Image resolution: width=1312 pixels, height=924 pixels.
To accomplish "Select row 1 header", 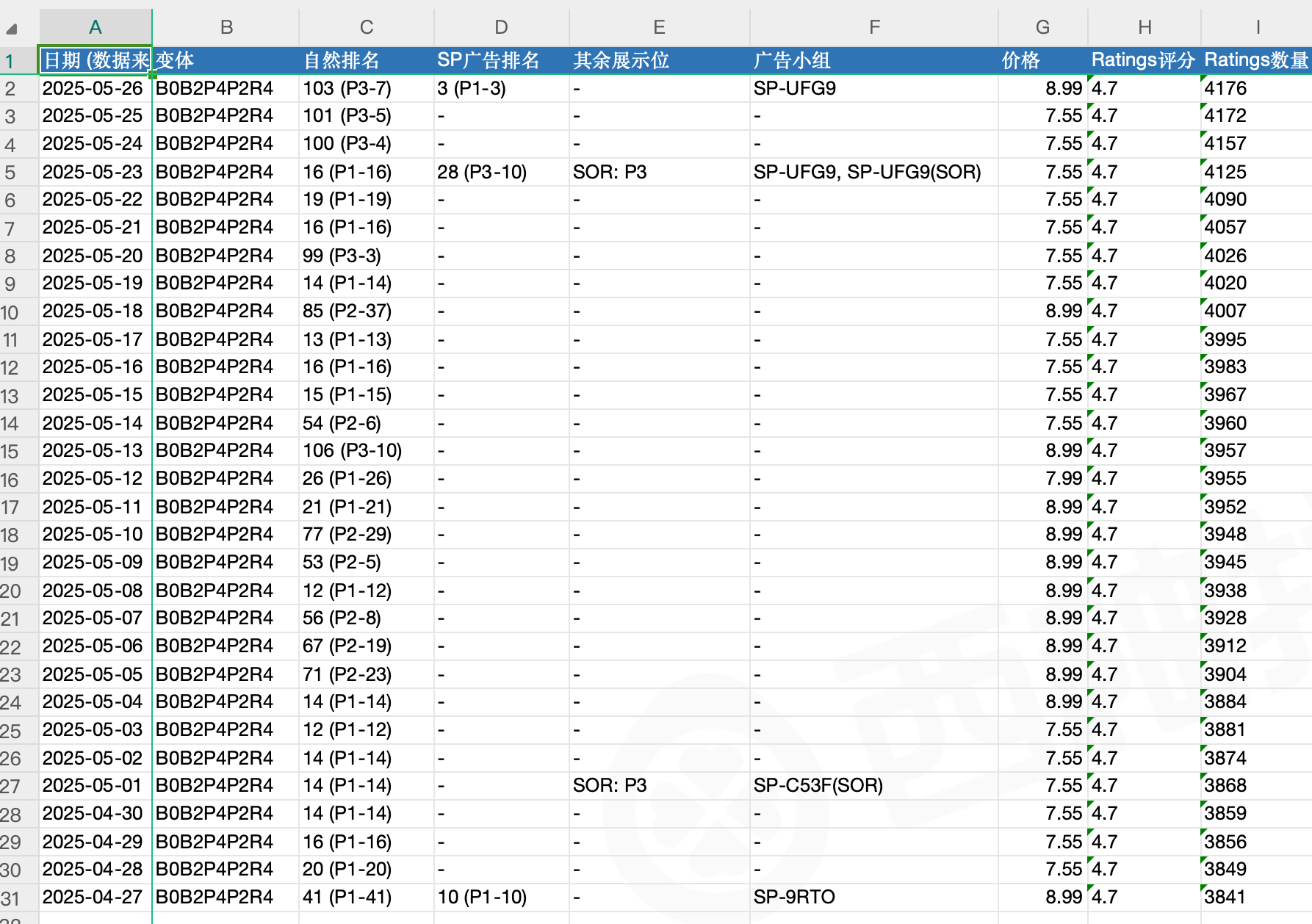I will tap(19, 60).
